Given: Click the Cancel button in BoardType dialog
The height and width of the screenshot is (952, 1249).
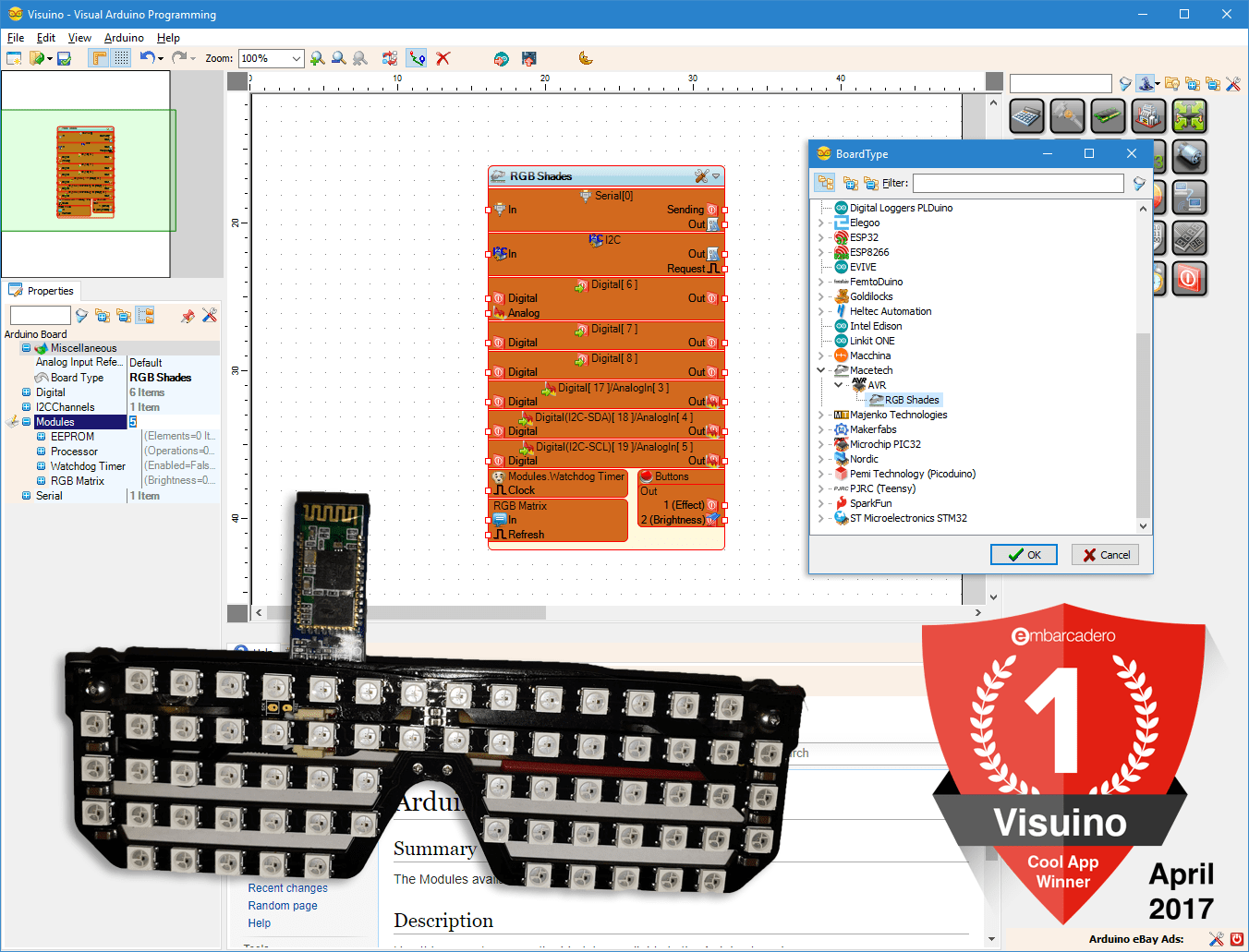Looking at the screenshot, I should click(1106, 555).
